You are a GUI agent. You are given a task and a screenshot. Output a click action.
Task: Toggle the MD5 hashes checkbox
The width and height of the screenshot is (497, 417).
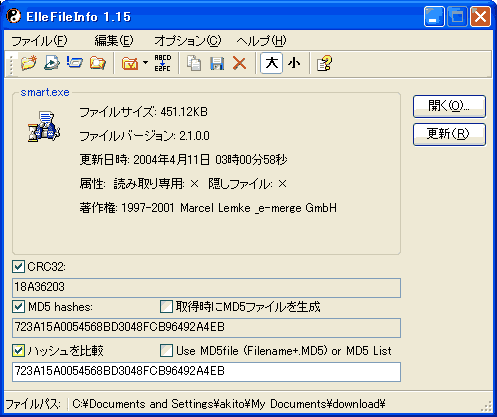tap(18, 307)
